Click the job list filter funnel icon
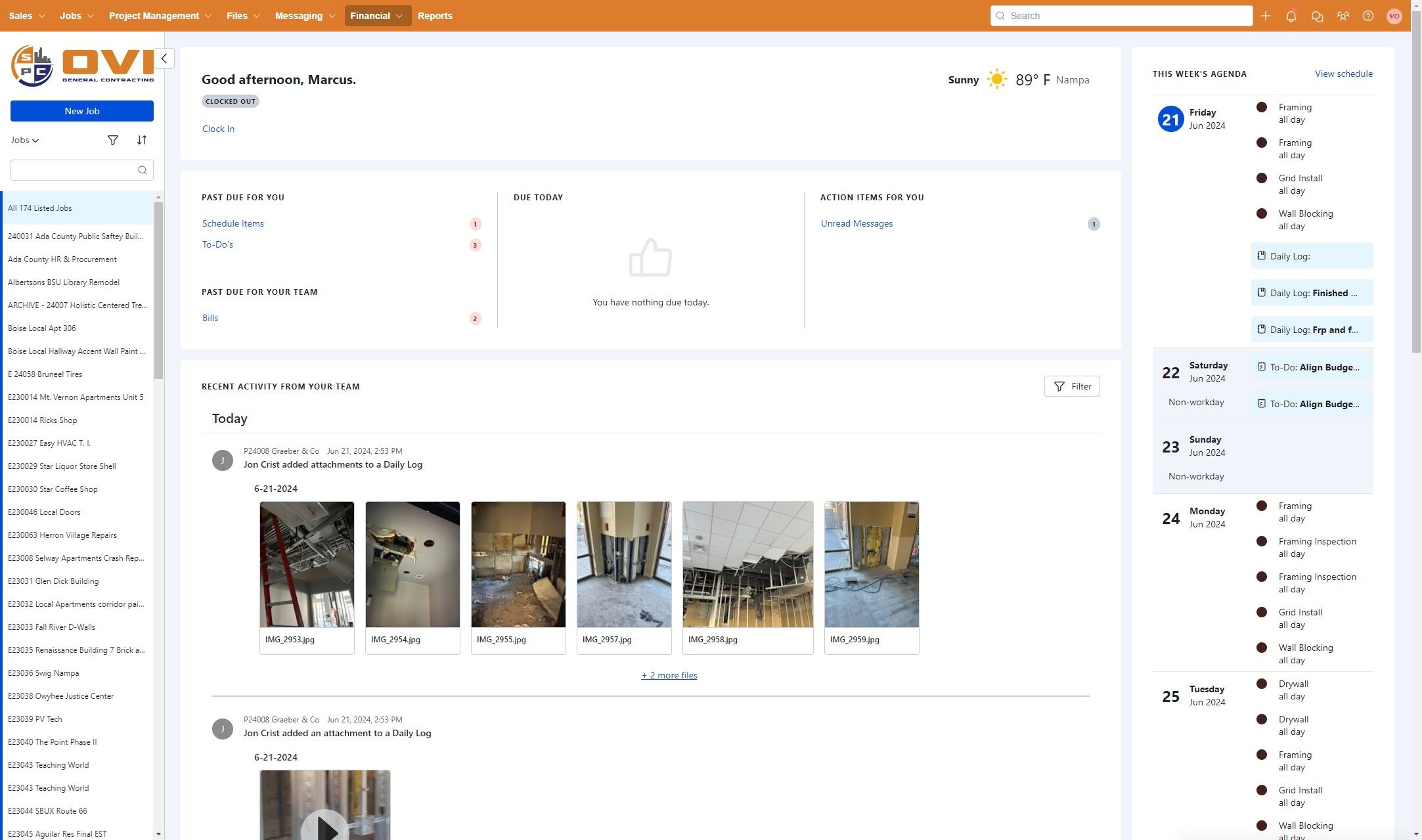This screenshot has width=1422, height=840. click(113, 140)
